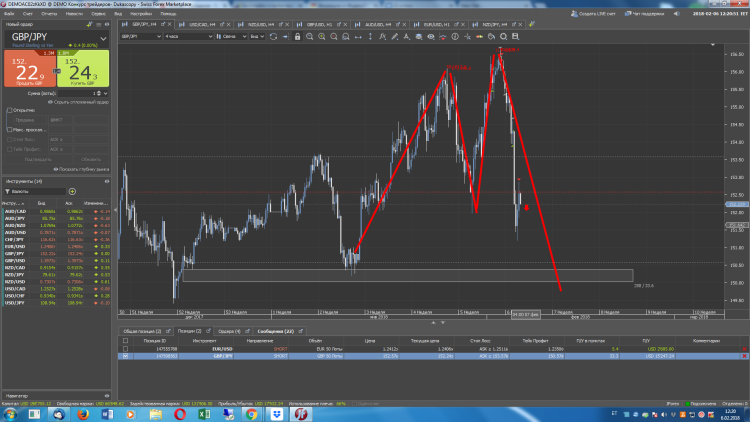This screenshot has height=422, width=750.
Task: Click the info circle icon in chart toolbar
Action: 455,36
